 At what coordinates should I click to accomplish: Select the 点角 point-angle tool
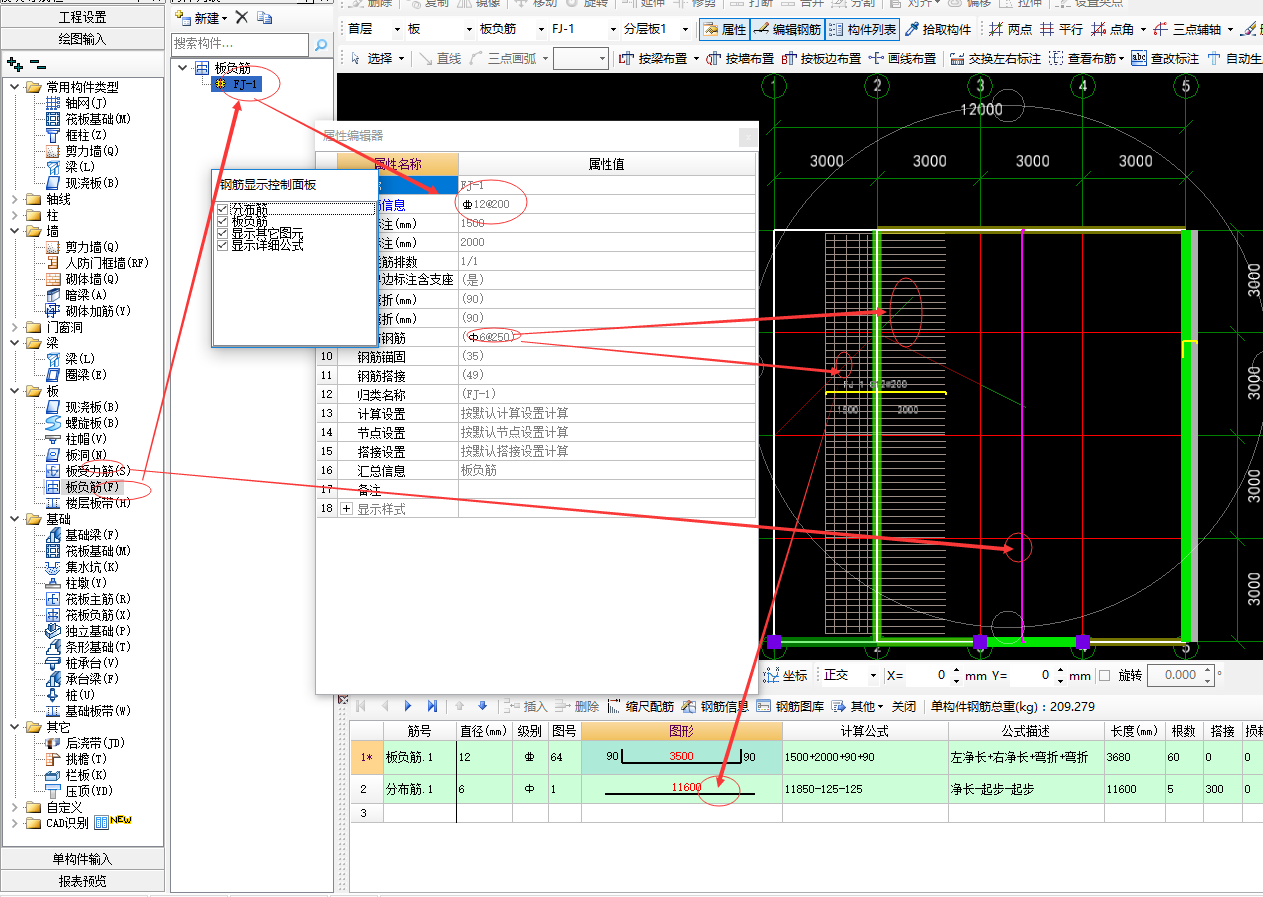(1114, 30)
